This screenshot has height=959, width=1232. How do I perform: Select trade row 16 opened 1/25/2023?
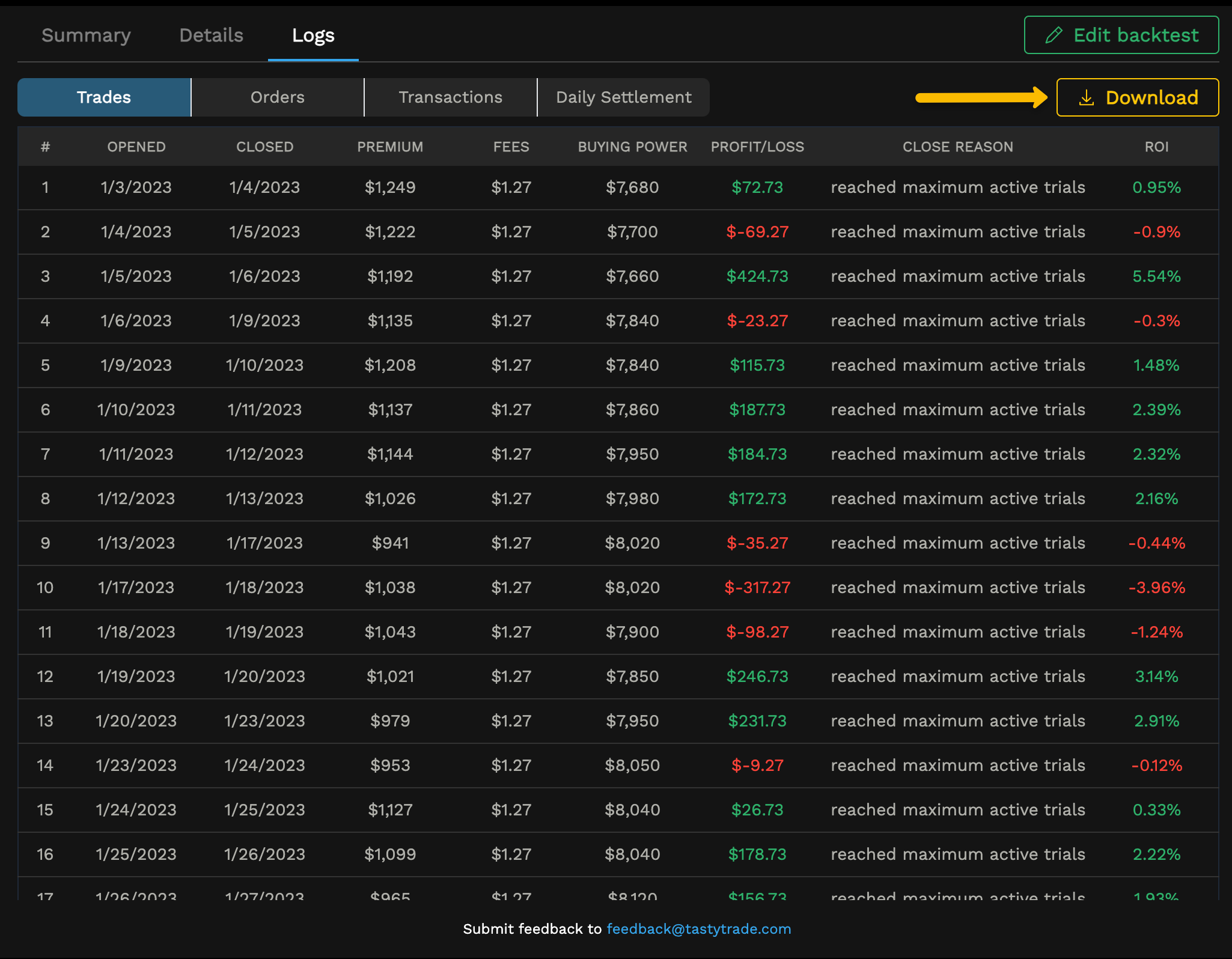coord(618,854)
